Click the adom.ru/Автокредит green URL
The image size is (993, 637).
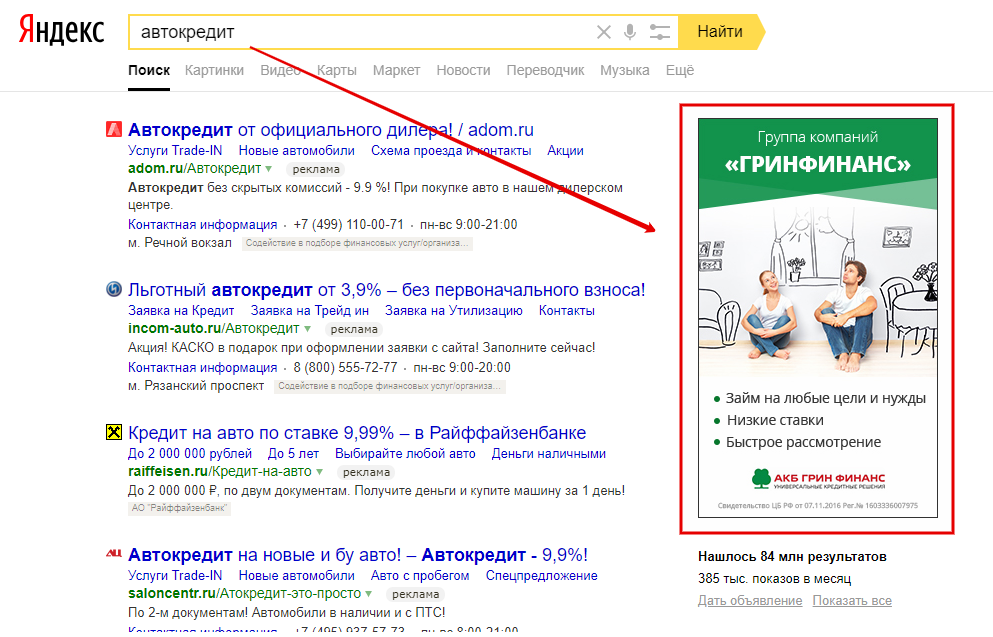pos(194,168)
